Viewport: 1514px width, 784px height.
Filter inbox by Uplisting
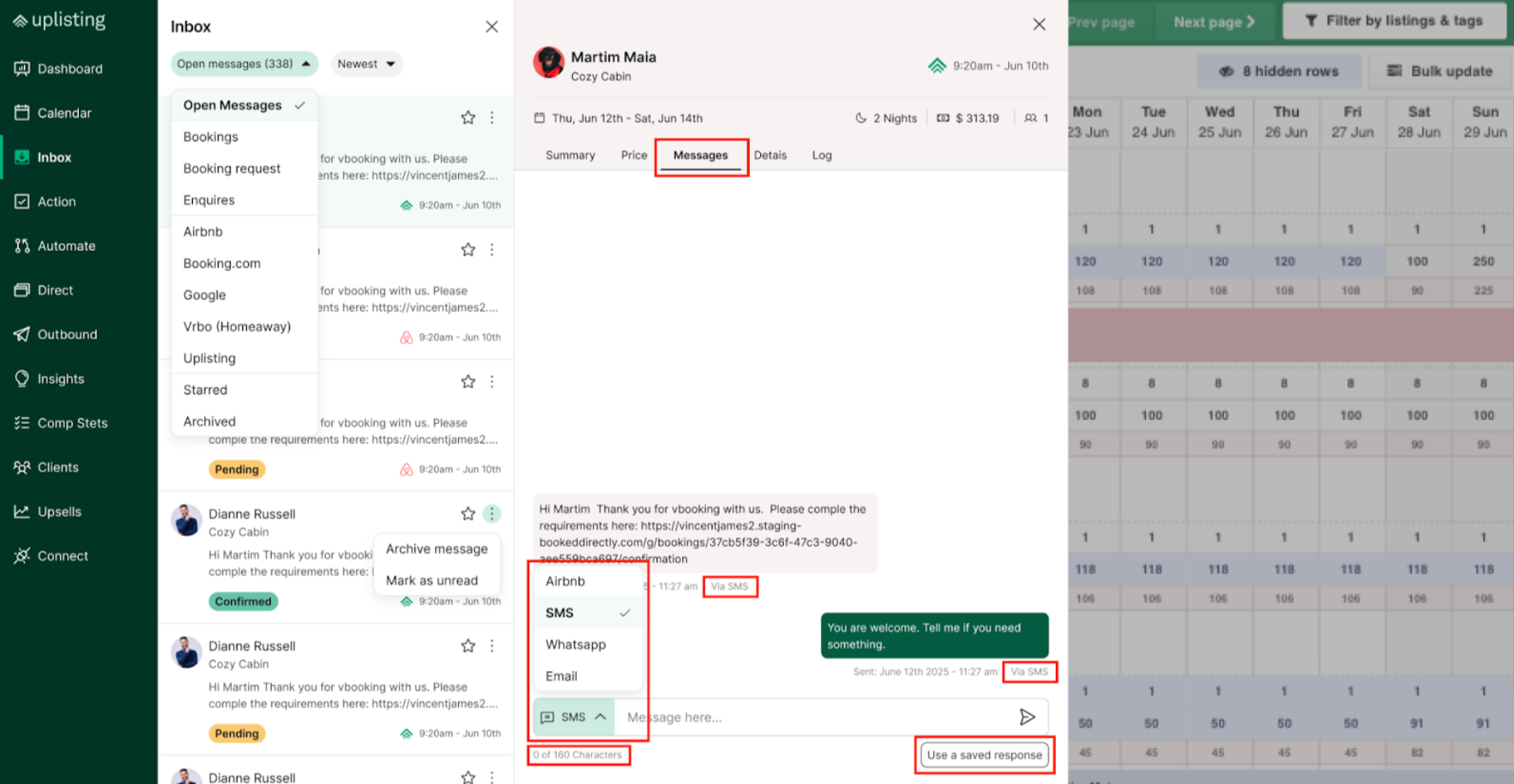pyautogui.click(x=245, y=359)
